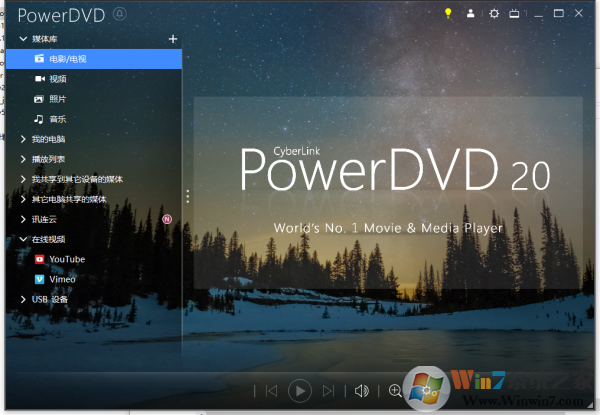Expand USB 设备 chevron
Screen dimensions: 600x415
(23, 299)
